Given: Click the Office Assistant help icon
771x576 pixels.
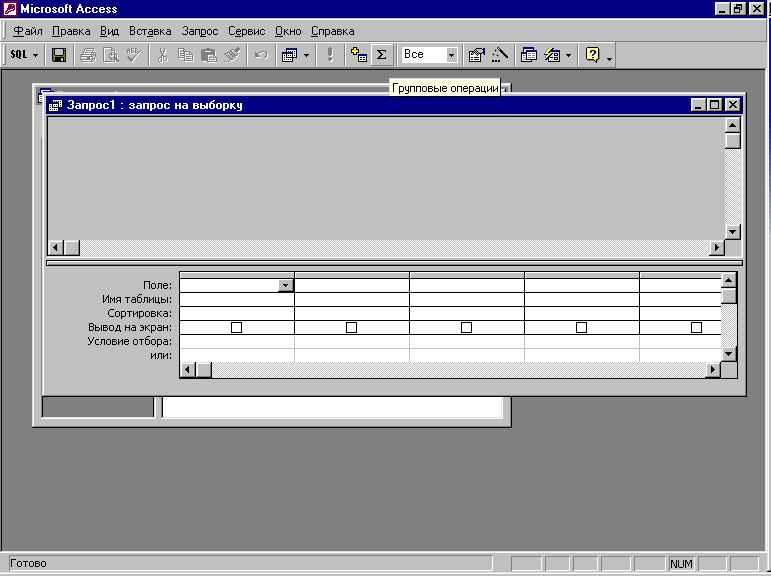Looking at the screenshot, I should (593, 55).
